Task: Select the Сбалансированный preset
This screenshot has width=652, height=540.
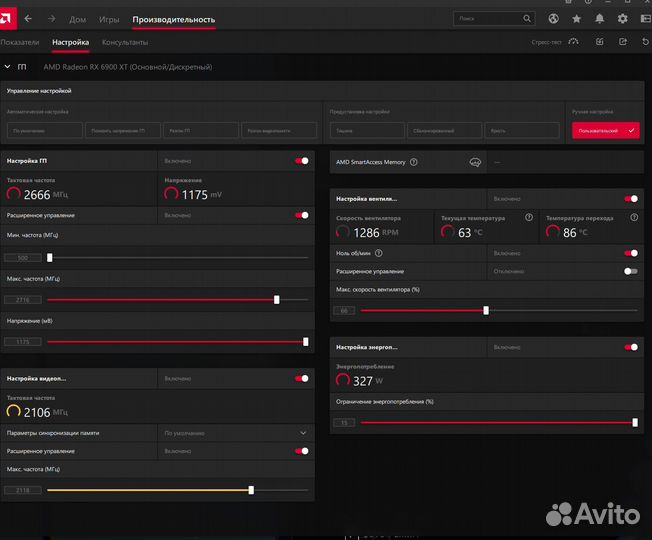Action: pos(445,131)
